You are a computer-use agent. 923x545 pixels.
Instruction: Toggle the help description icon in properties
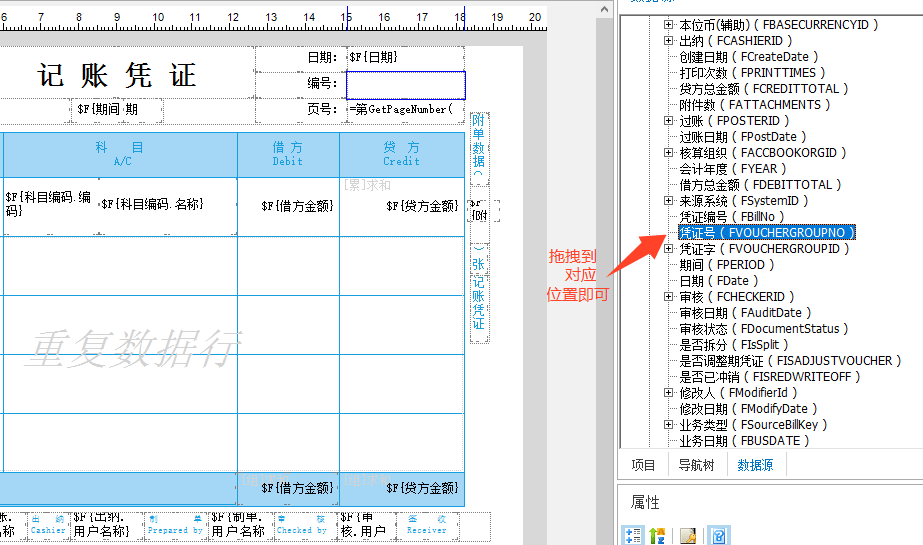(719, 535)
